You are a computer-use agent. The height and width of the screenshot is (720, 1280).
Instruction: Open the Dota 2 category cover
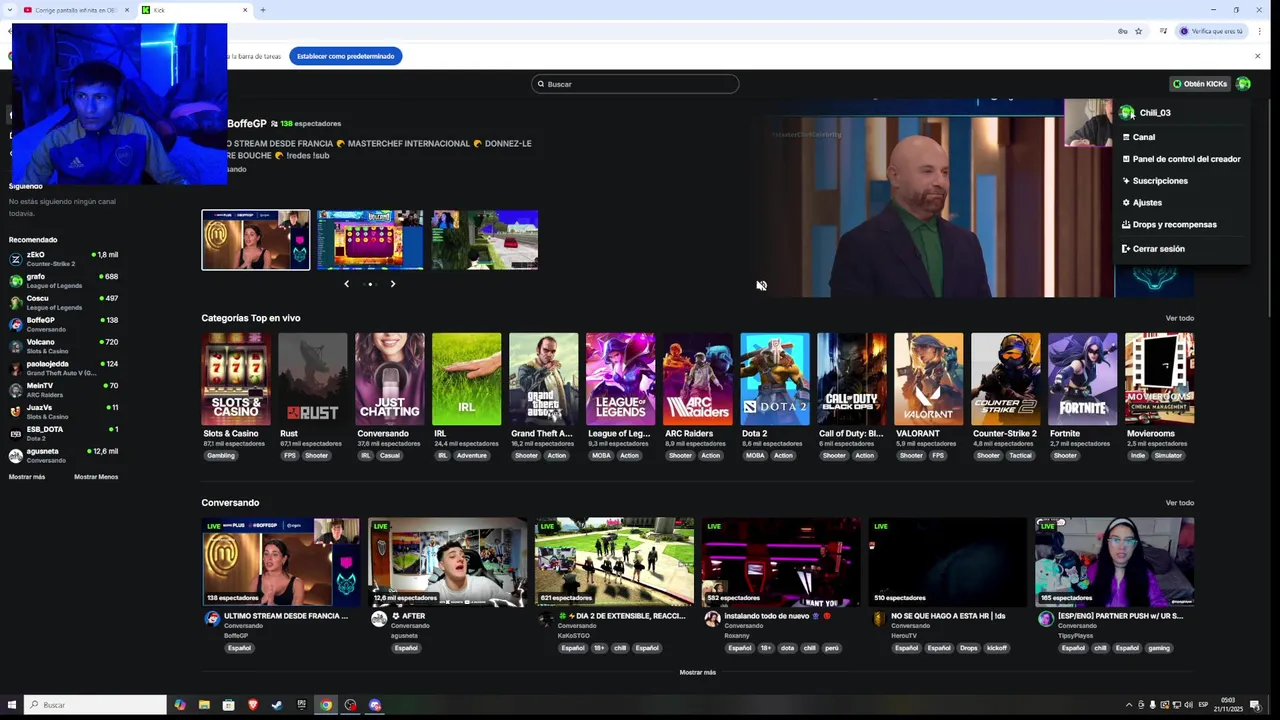pos(775,379)
